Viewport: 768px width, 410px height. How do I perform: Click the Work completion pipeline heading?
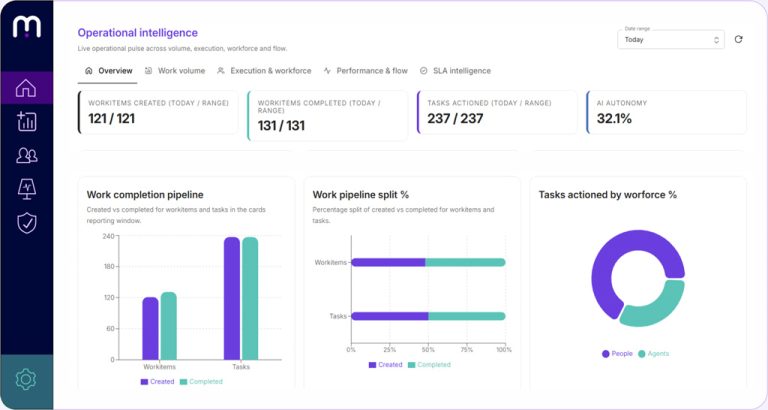pyautogui.click(x=145, y=194)
